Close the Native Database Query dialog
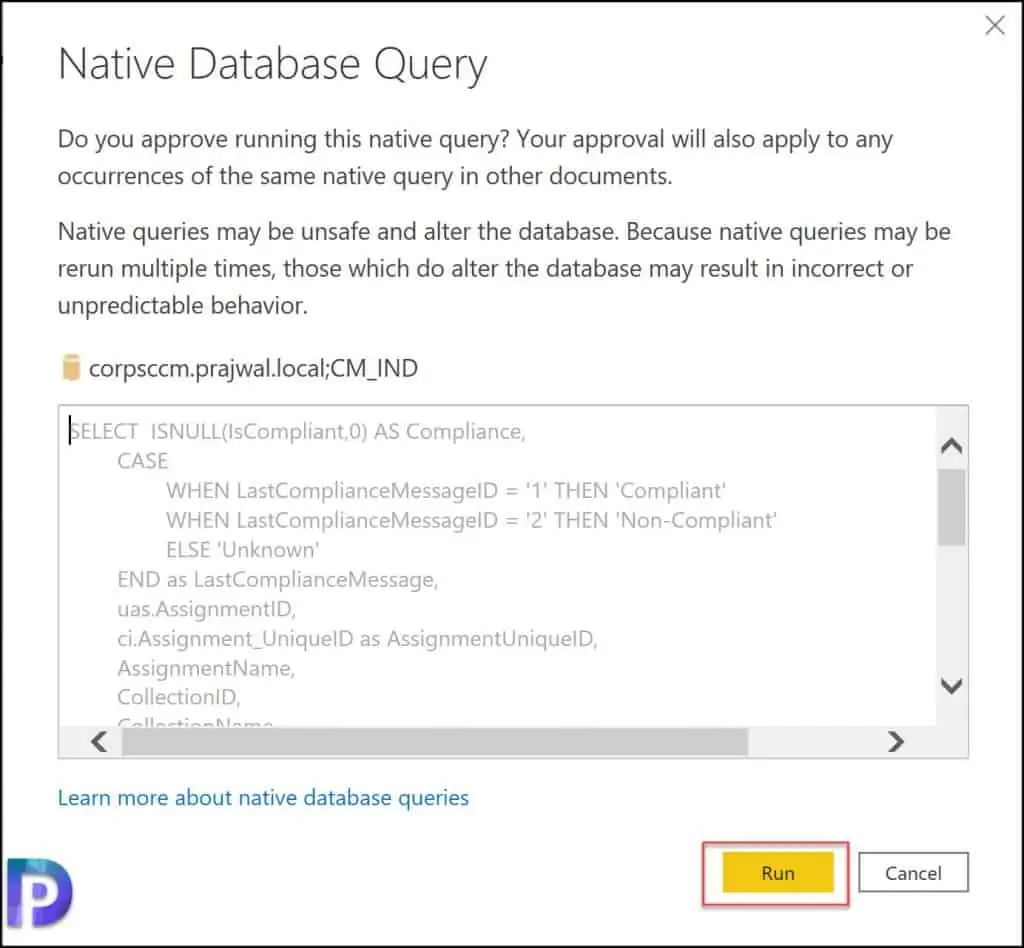Viewport: 1024px width, 948px height. click(x=995, y=25)
